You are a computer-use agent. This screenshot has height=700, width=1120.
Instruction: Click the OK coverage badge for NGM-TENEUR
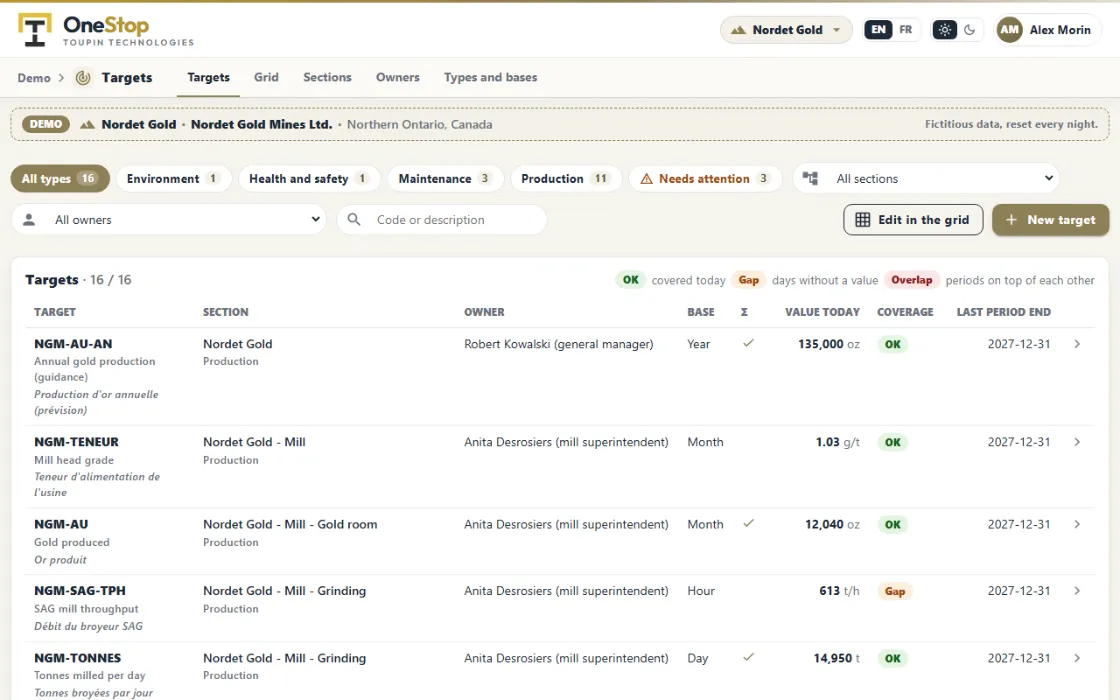tap(892, 442)
